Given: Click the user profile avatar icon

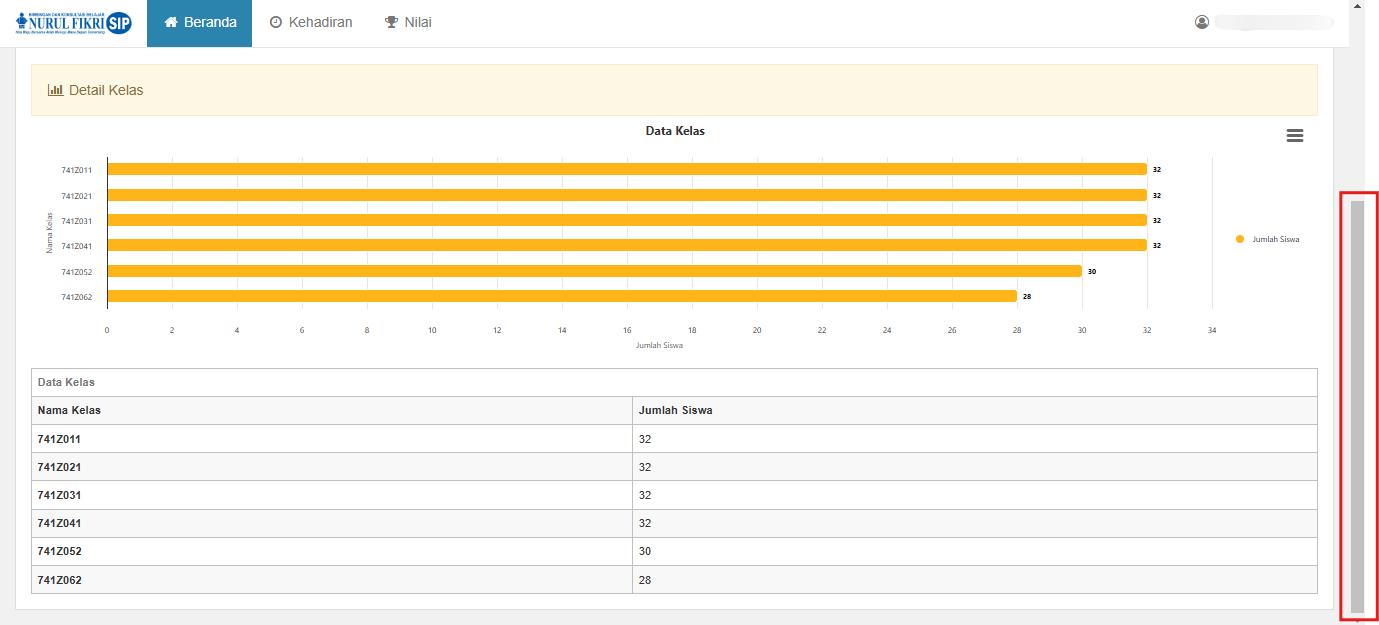Looking at the screenshot, I should pos(1202,22).
